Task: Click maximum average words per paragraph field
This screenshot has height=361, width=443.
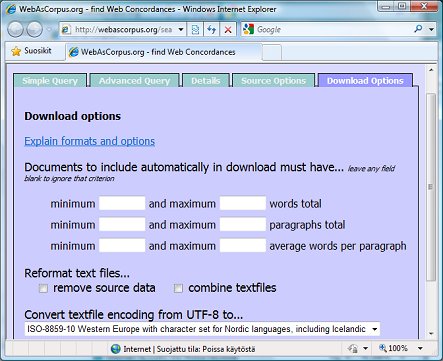Action: (x=243, y=245)
